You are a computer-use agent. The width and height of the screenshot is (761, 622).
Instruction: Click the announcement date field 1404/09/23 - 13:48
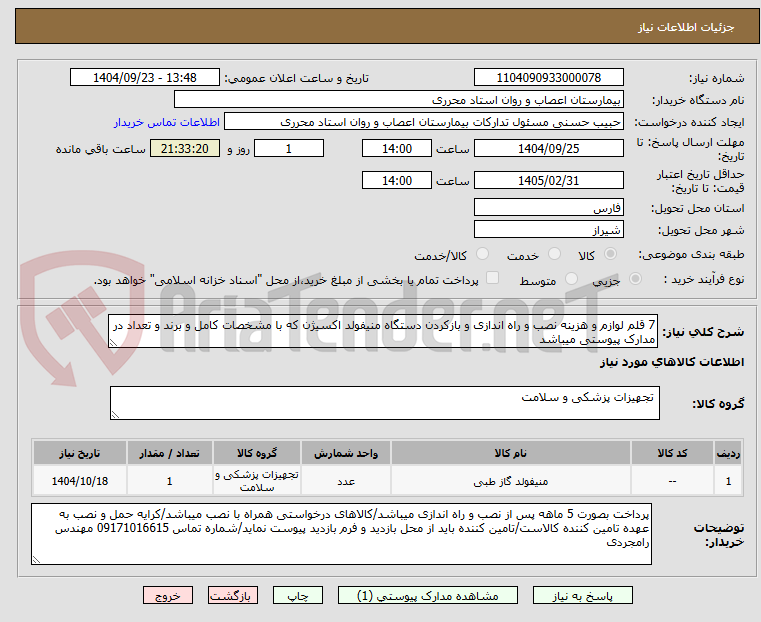[145, 78]
